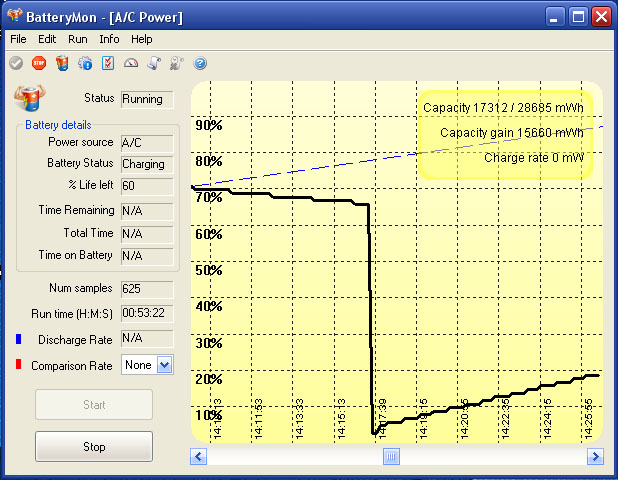Click the horizontal scrollbar thumb under graph
The height and width of the screenshot is (480, 618).
391,457
